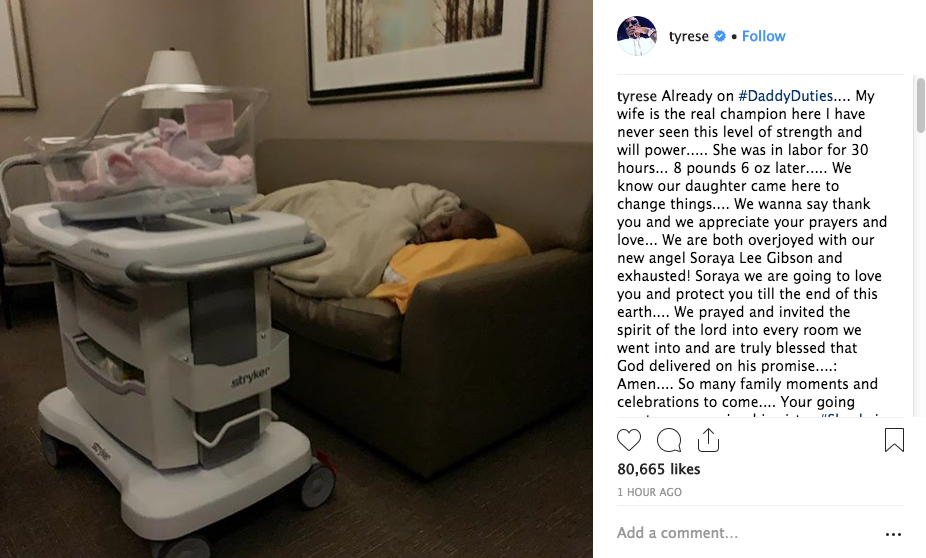
Task: Open the tyrese username in the header
Action: click(689, 36)
